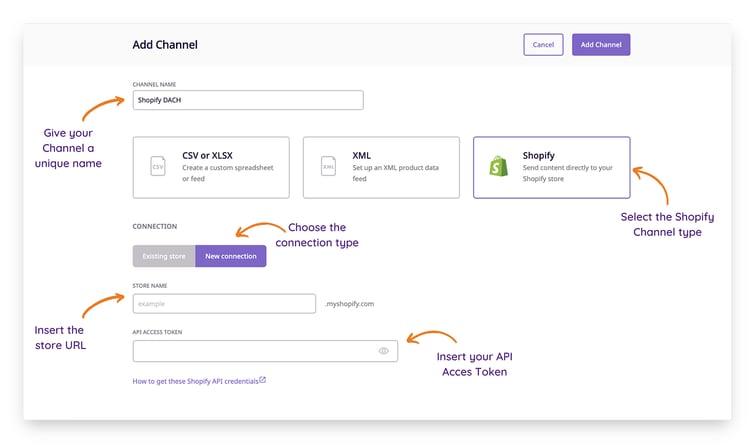Open How to get Shopify API credentials link

click(195, 381)
